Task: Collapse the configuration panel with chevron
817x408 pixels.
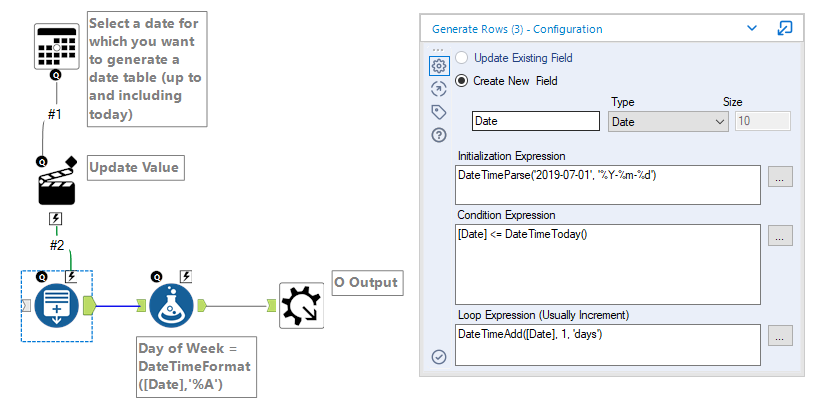Action: click(x=752, y=29)
